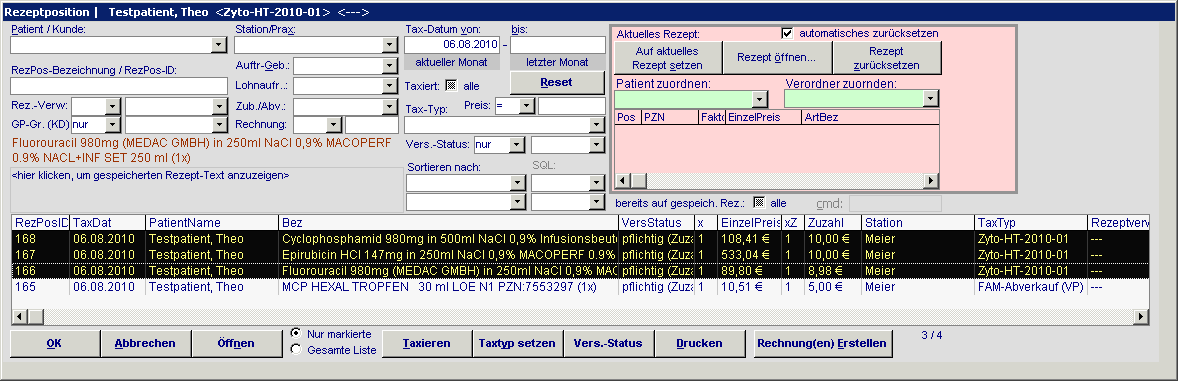Select the 'Fluorouracil 980mg (MEDAC GMBH)' table row

click(x=581, y=271)
